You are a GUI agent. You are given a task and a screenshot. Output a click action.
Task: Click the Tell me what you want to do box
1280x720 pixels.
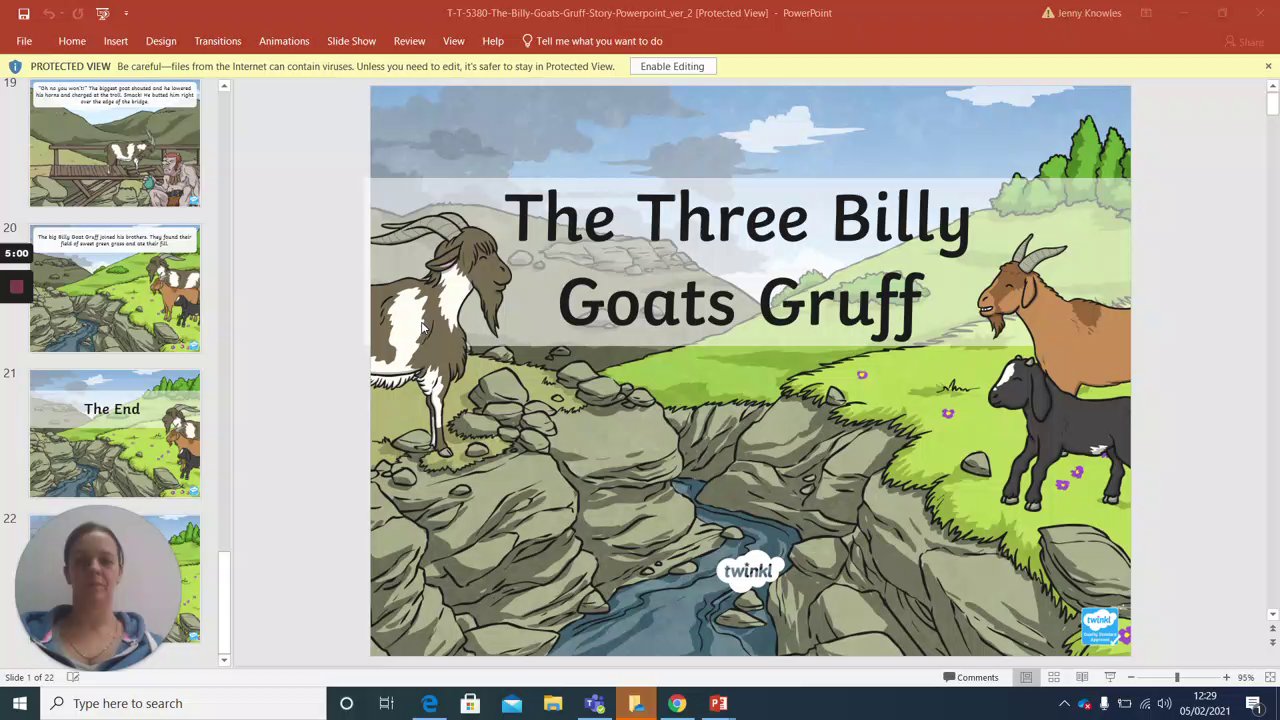pos(592,41)
